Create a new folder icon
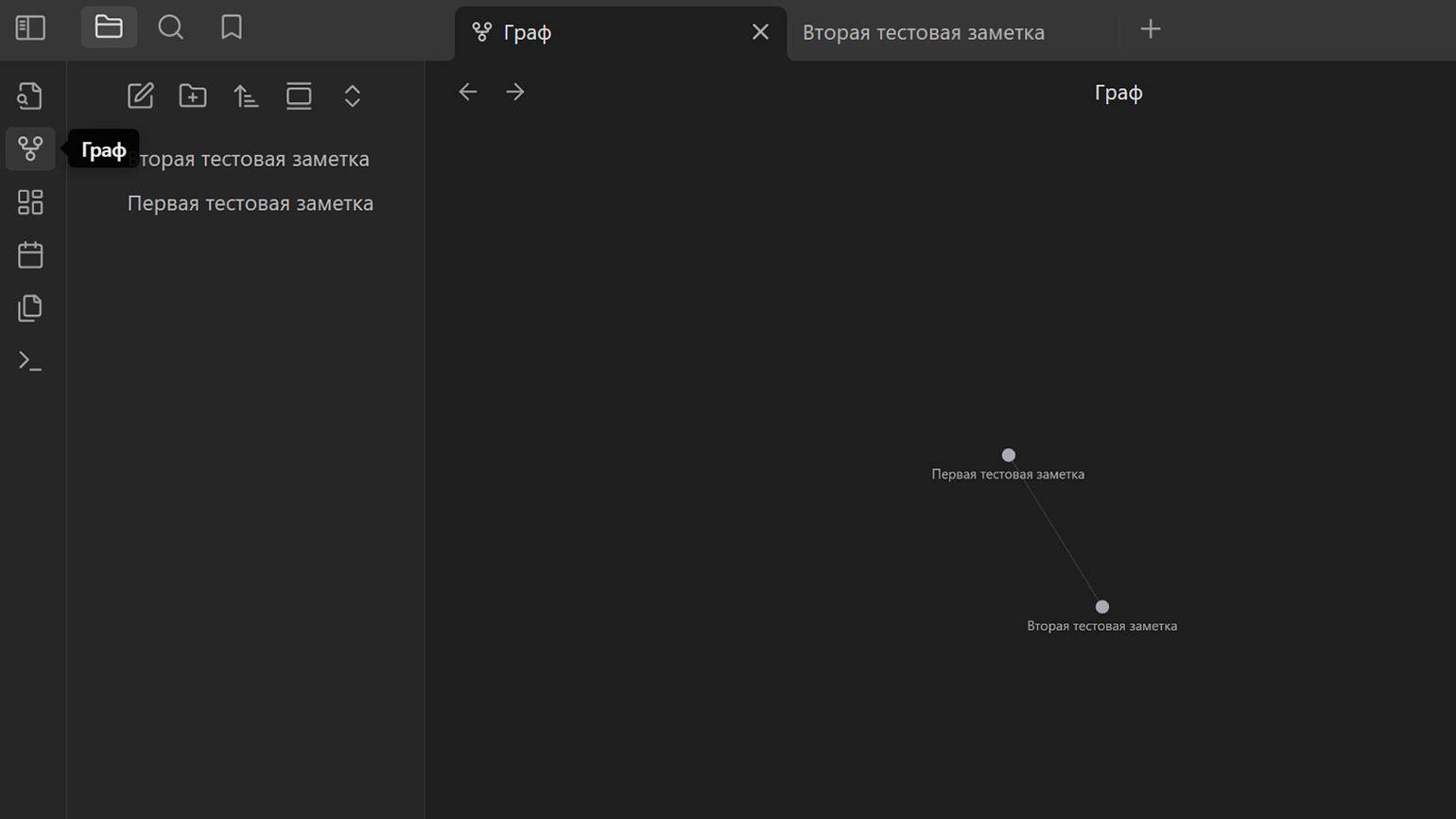This screenshot has width=1456, height=819. pos(193,96)
